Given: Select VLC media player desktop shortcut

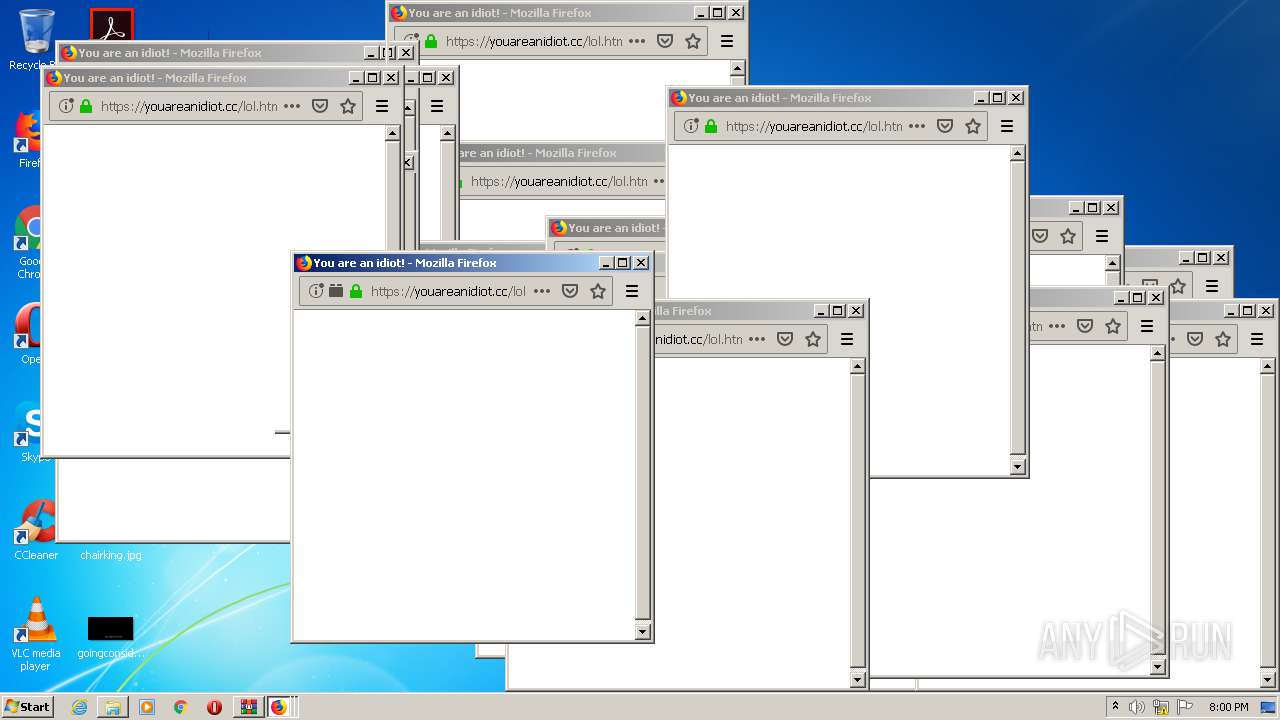Looking at the screenshot, I should point(36,634).
